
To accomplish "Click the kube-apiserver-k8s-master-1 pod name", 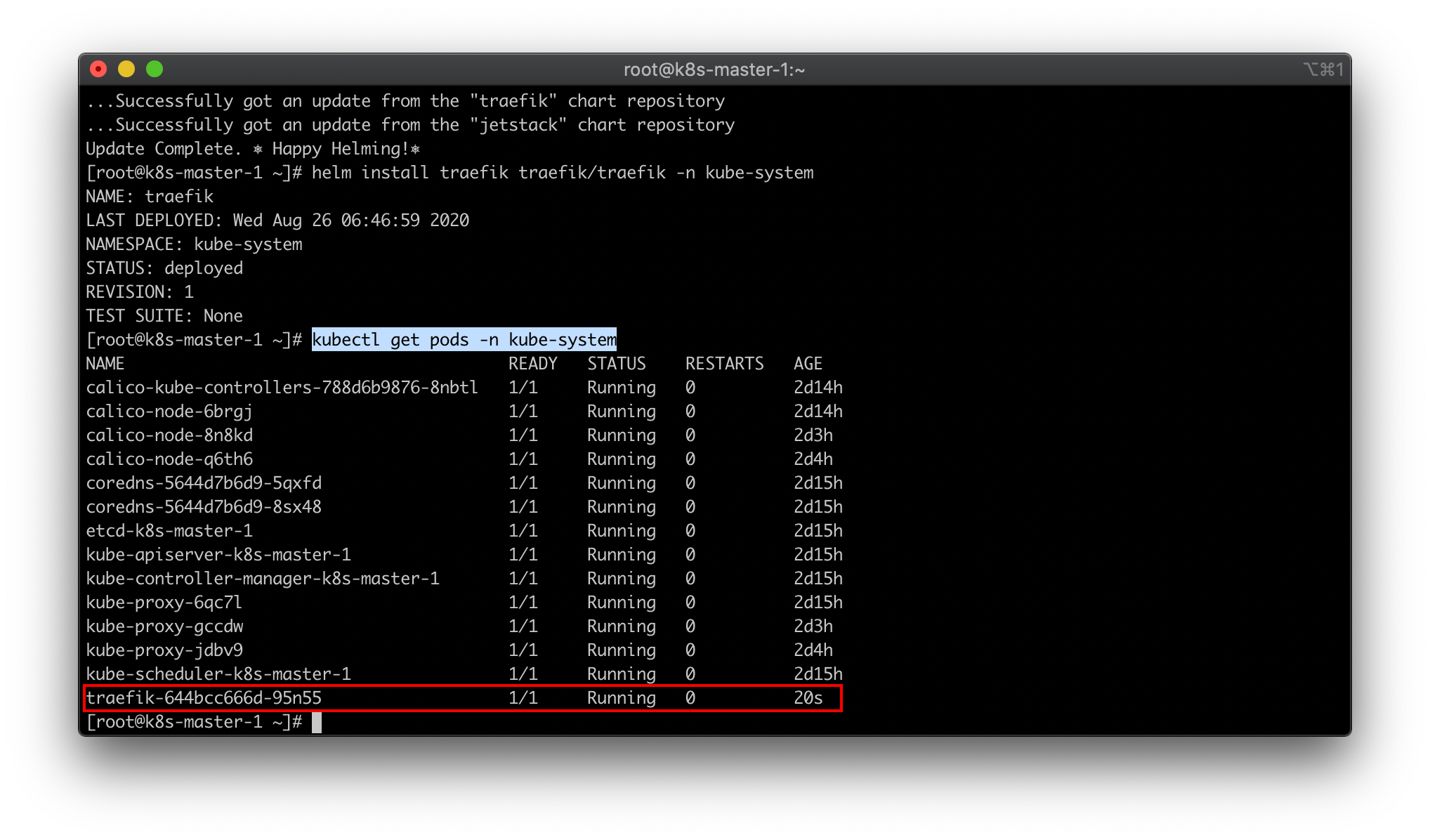I will [218, 555].
